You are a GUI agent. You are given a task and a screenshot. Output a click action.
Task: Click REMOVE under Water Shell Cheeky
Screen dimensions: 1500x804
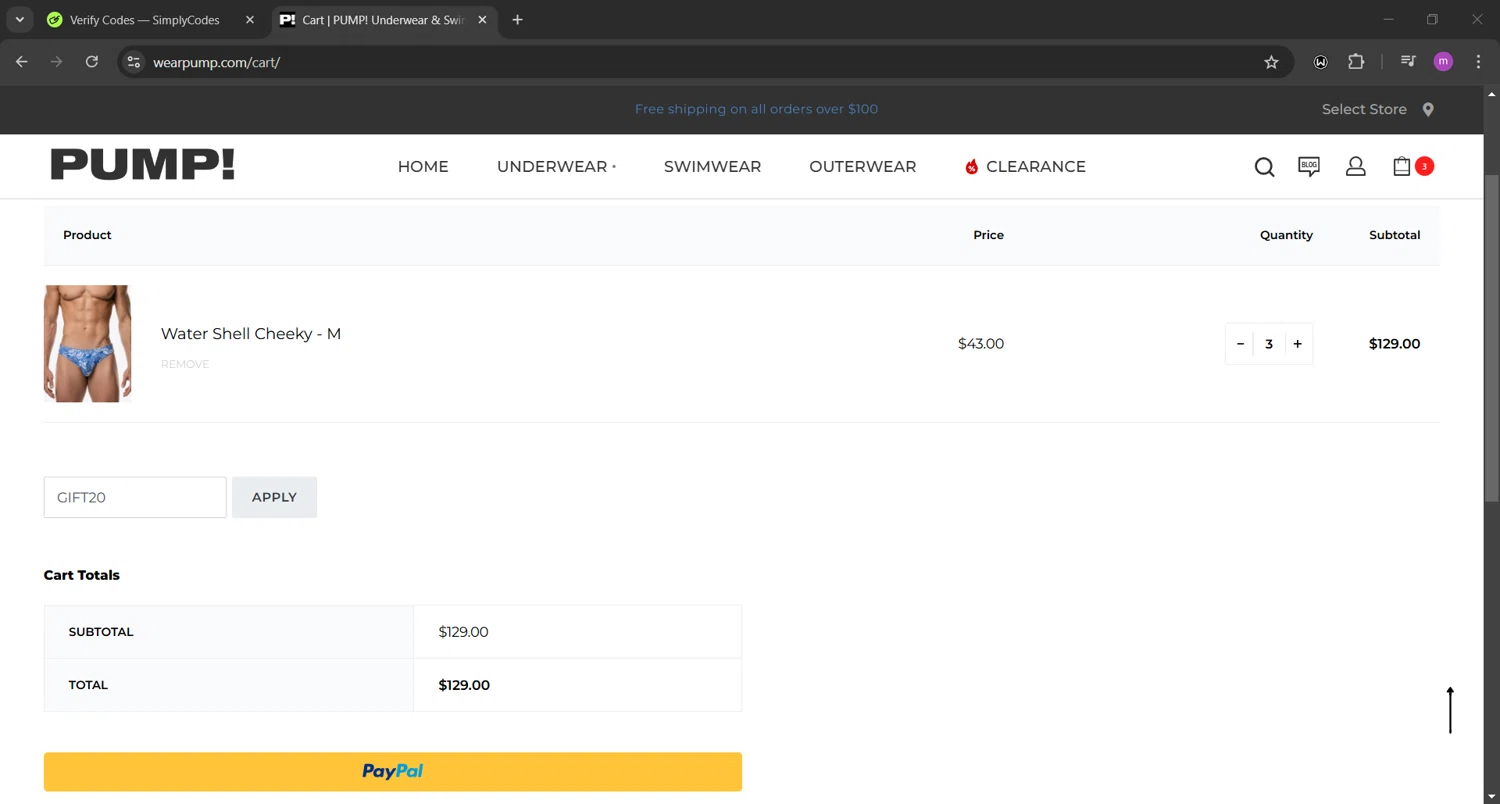[185, 364]
